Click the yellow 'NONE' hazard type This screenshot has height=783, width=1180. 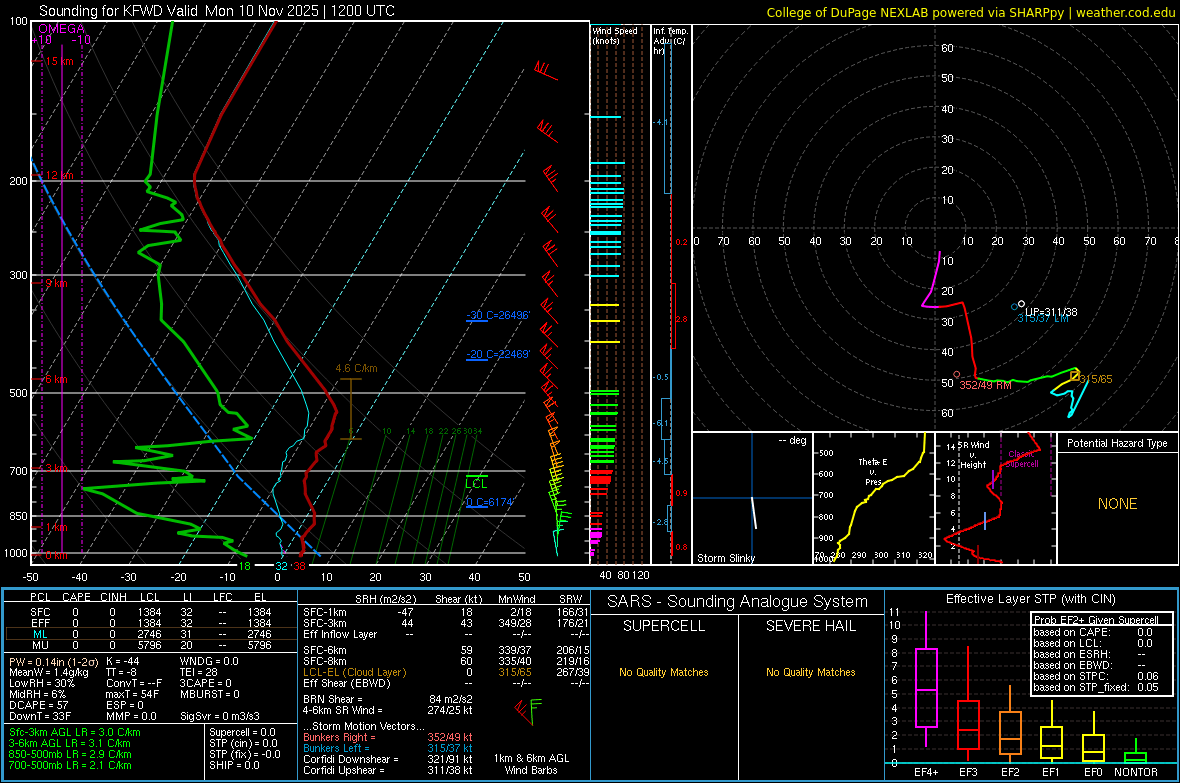[1117, 504]
